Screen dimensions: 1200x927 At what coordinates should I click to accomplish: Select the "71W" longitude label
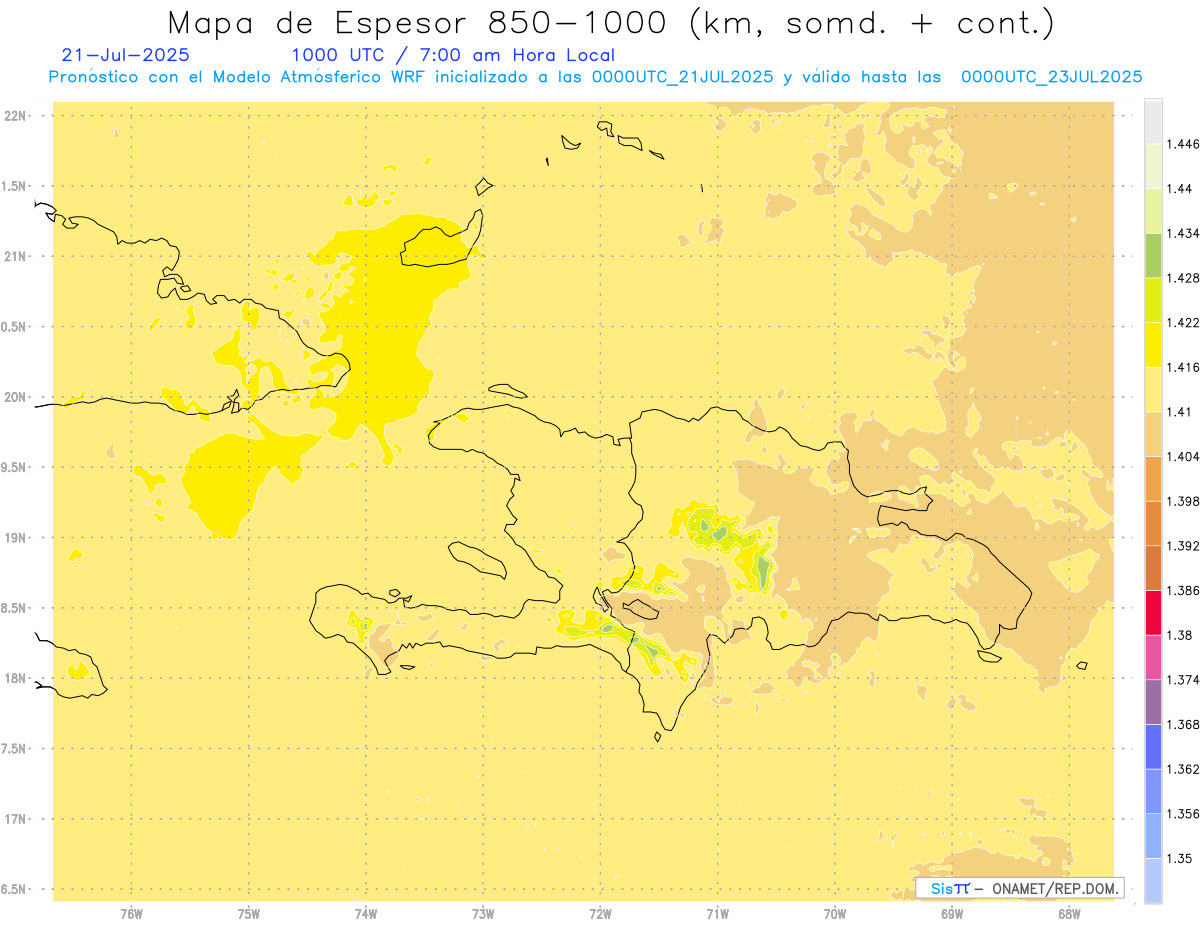(717, 914)
